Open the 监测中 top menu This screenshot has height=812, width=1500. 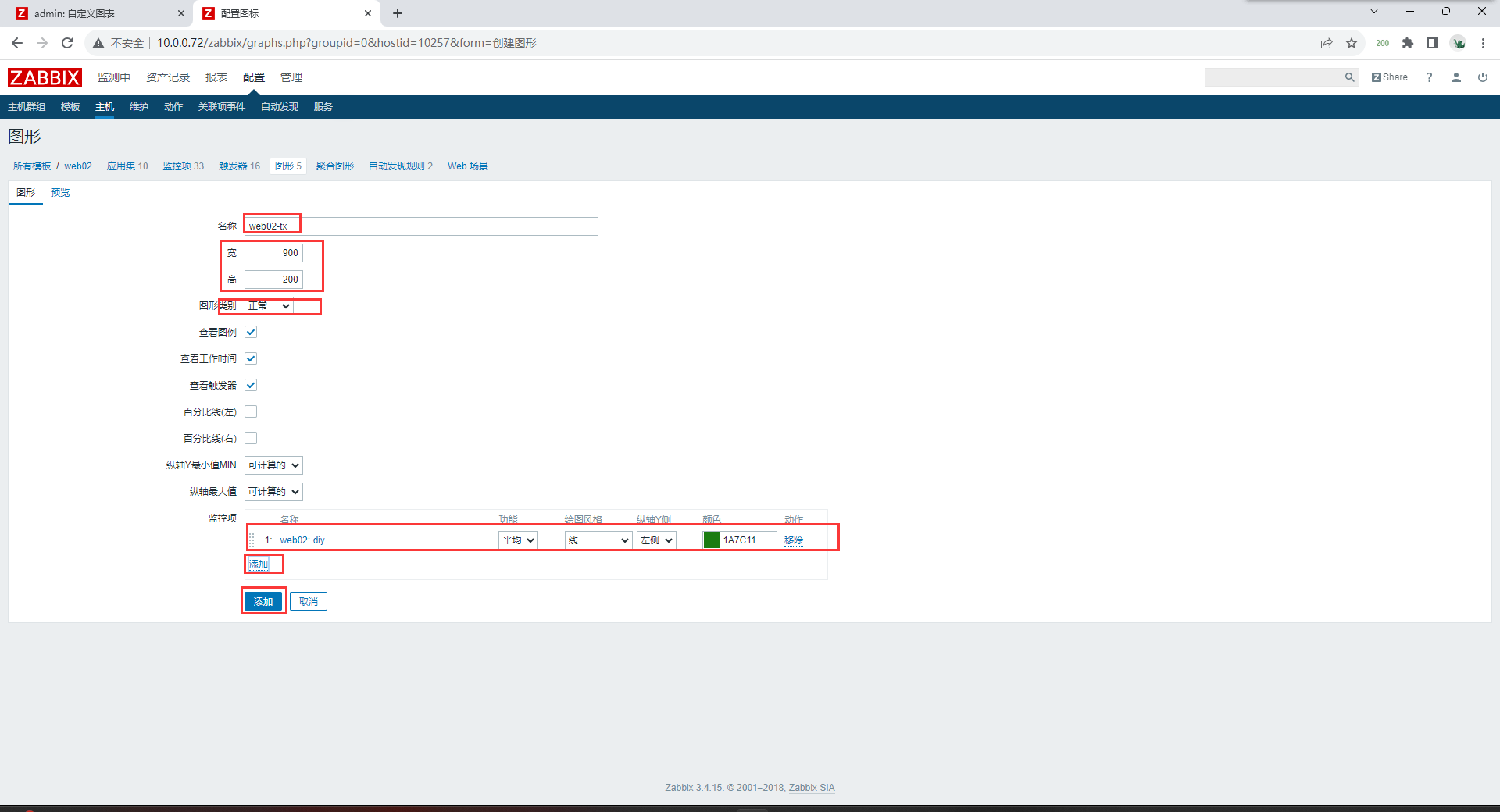tap(114, 77)
